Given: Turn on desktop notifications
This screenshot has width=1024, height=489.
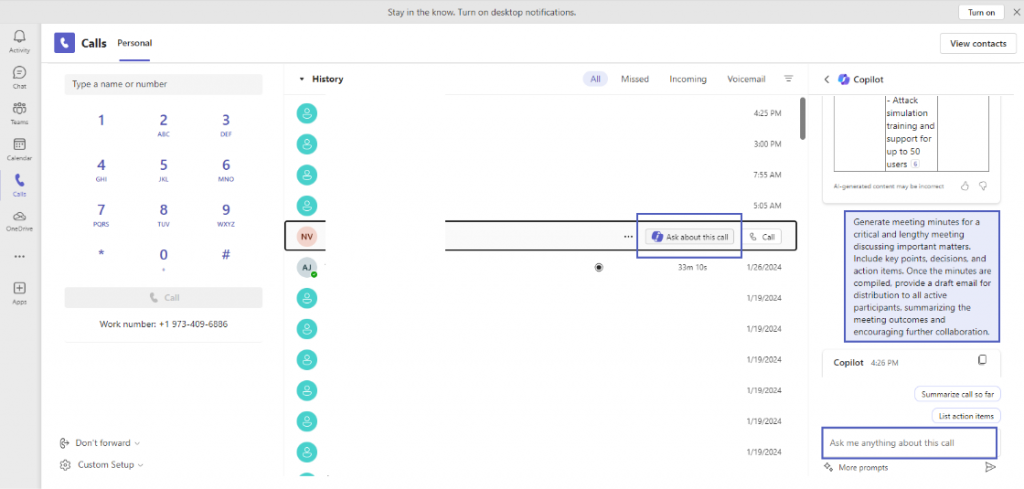Looking at the screenshot, I should [x=981, y=12].
